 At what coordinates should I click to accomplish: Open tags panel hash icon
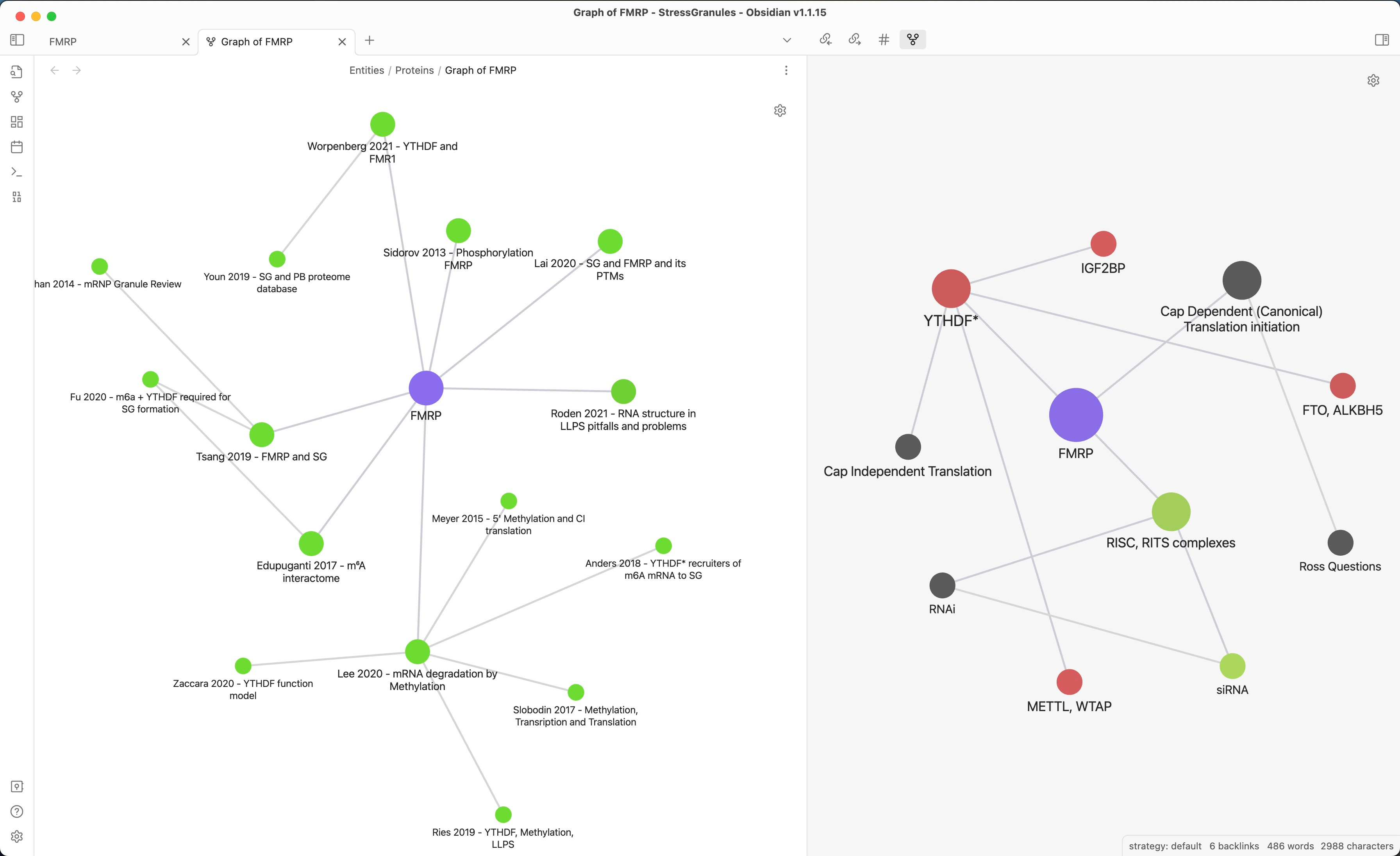point(884,39)
